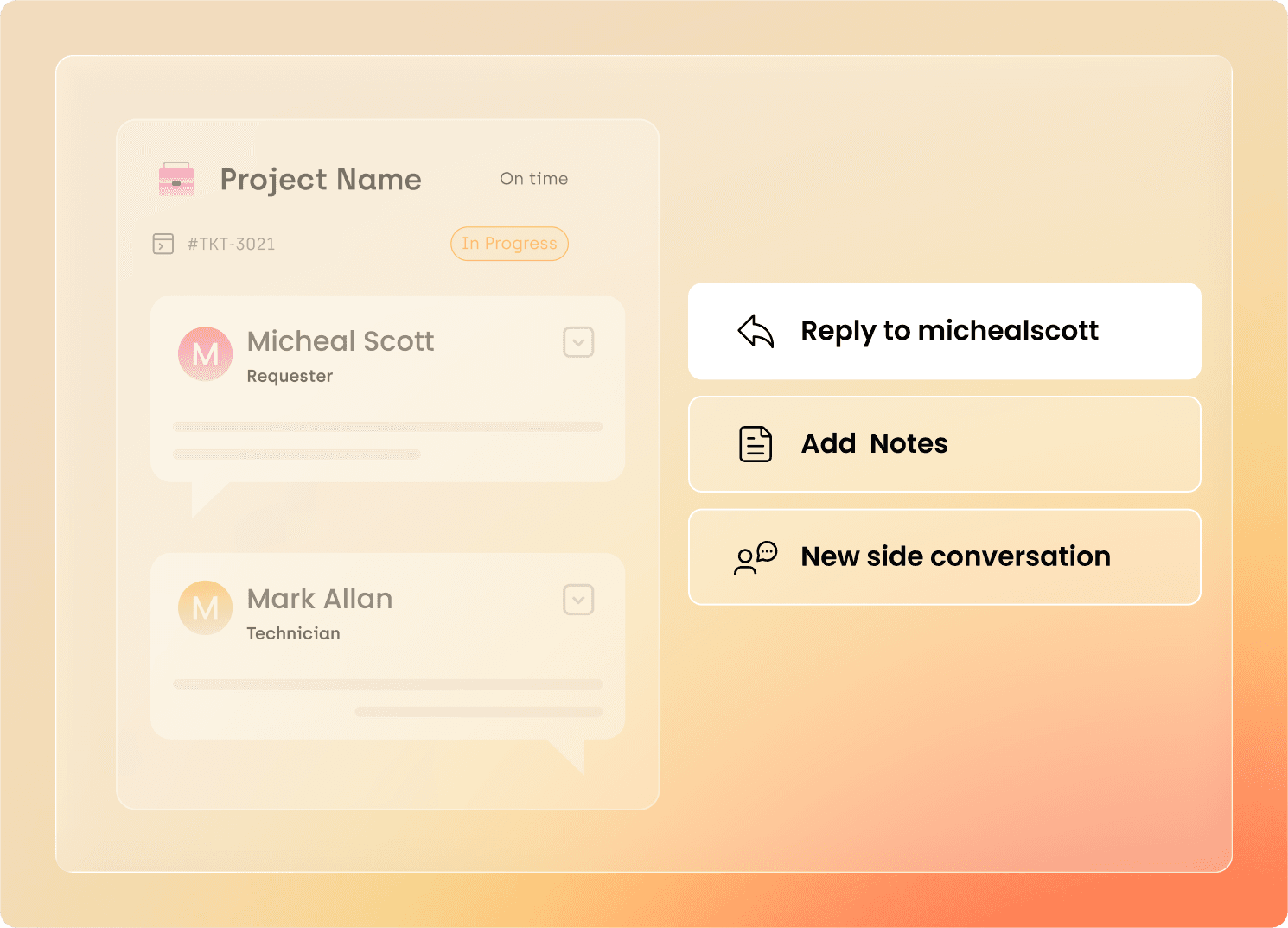Click the ticket icon beside #TKT-3021

[x=163, y=244]
